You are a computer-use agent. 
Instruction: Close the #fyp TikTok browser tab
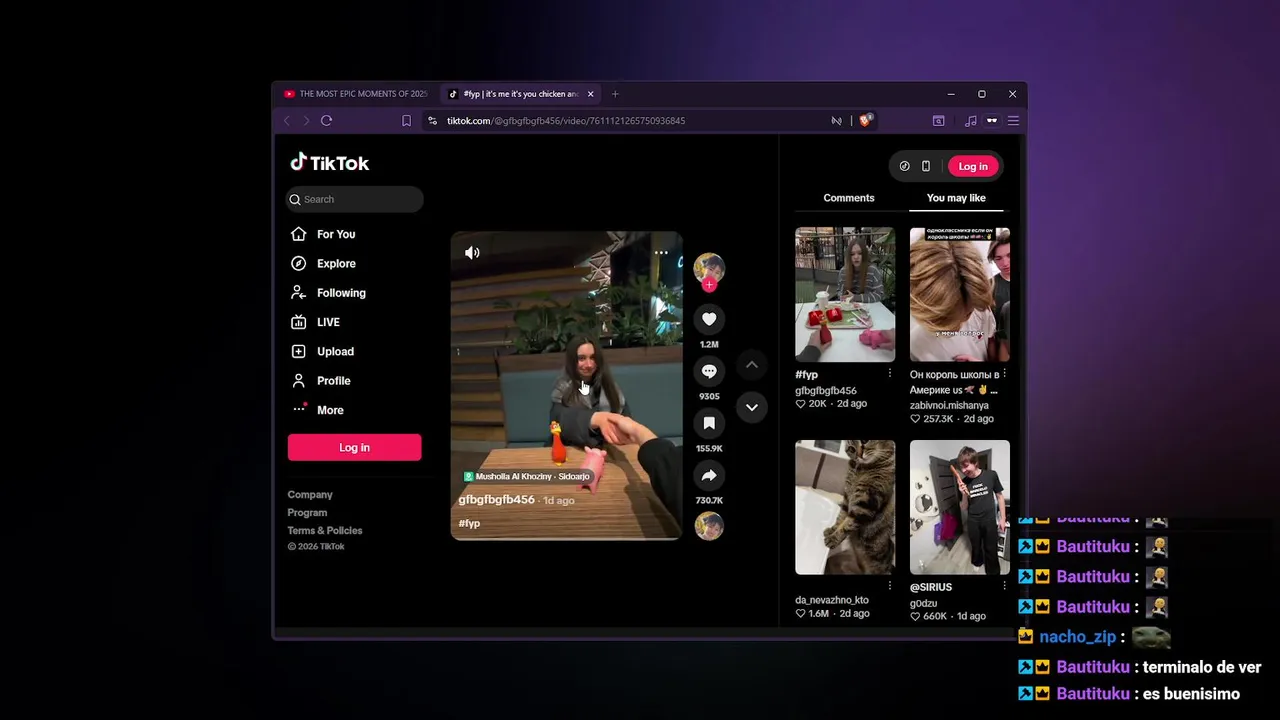coord(590,94)
